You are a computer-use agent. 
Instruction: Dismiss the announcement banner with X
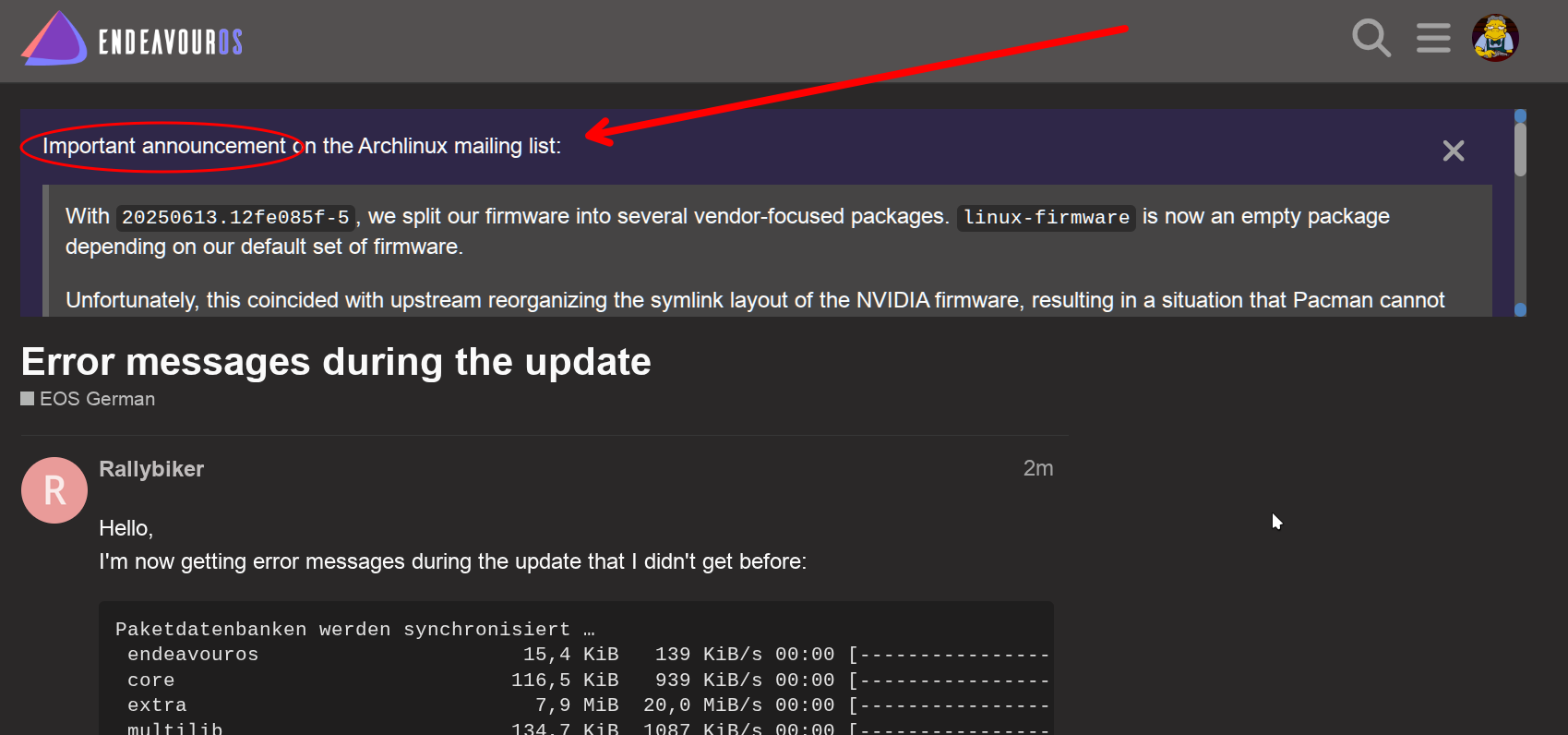[1453, 151]
